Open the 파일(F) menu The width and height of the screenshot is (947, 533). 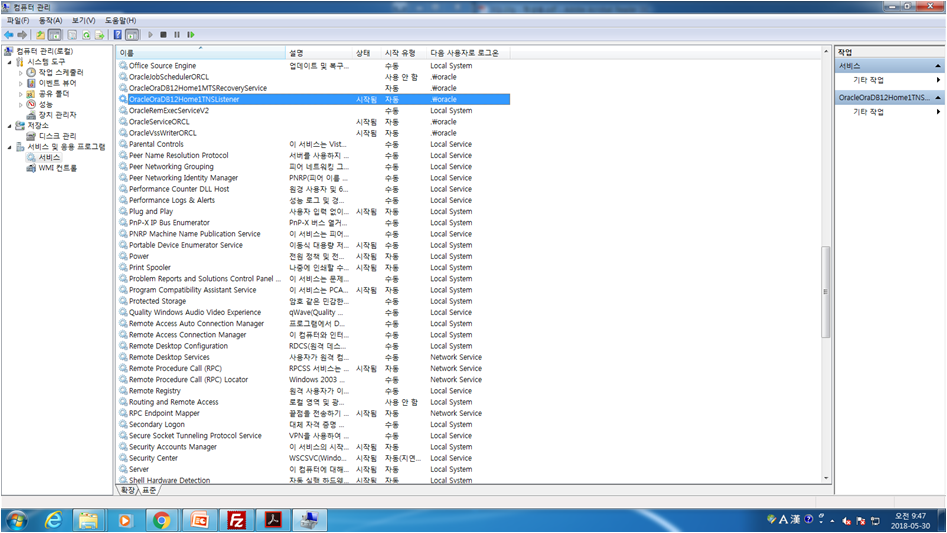tap(18, 21)
